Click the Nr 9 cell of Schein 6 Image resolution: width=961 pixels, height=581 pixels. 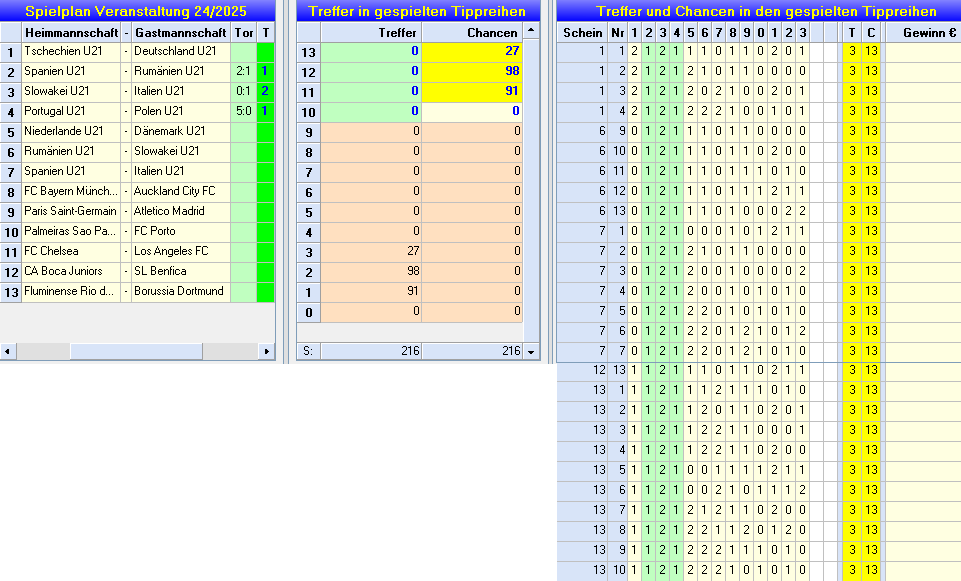[618, 131]
